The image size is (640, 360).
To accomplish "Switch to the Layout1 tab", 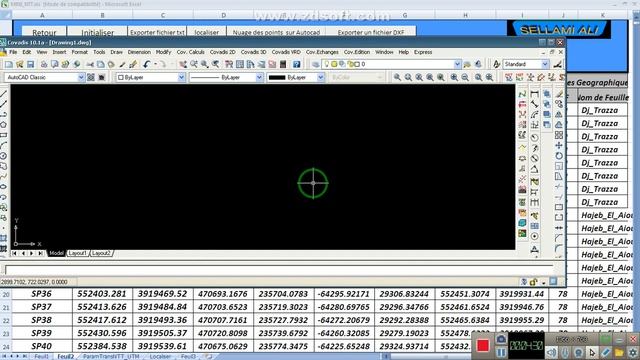I will 78,253.
